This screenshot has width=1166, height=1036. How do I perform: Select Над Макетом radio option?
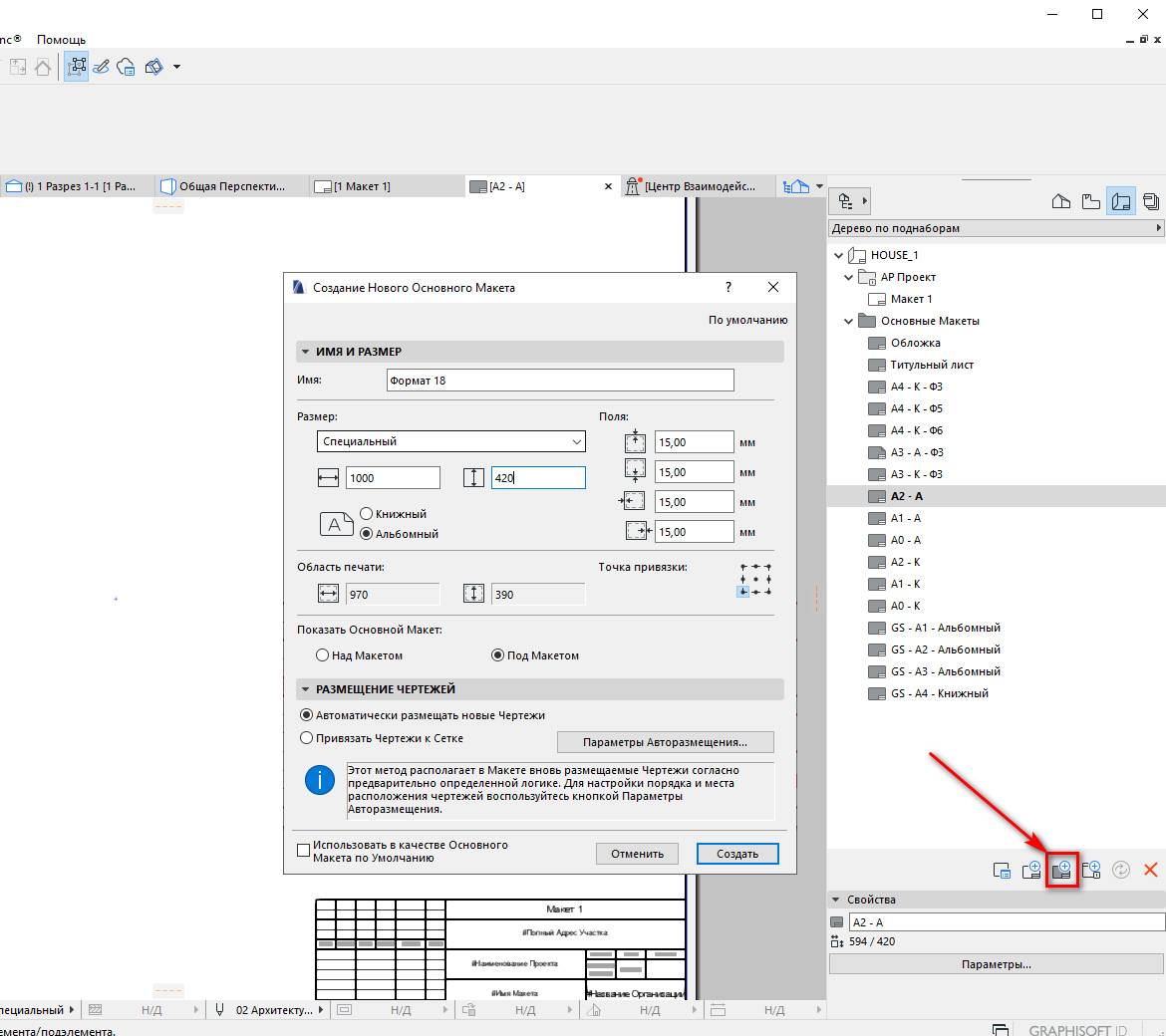pos(323,655)
